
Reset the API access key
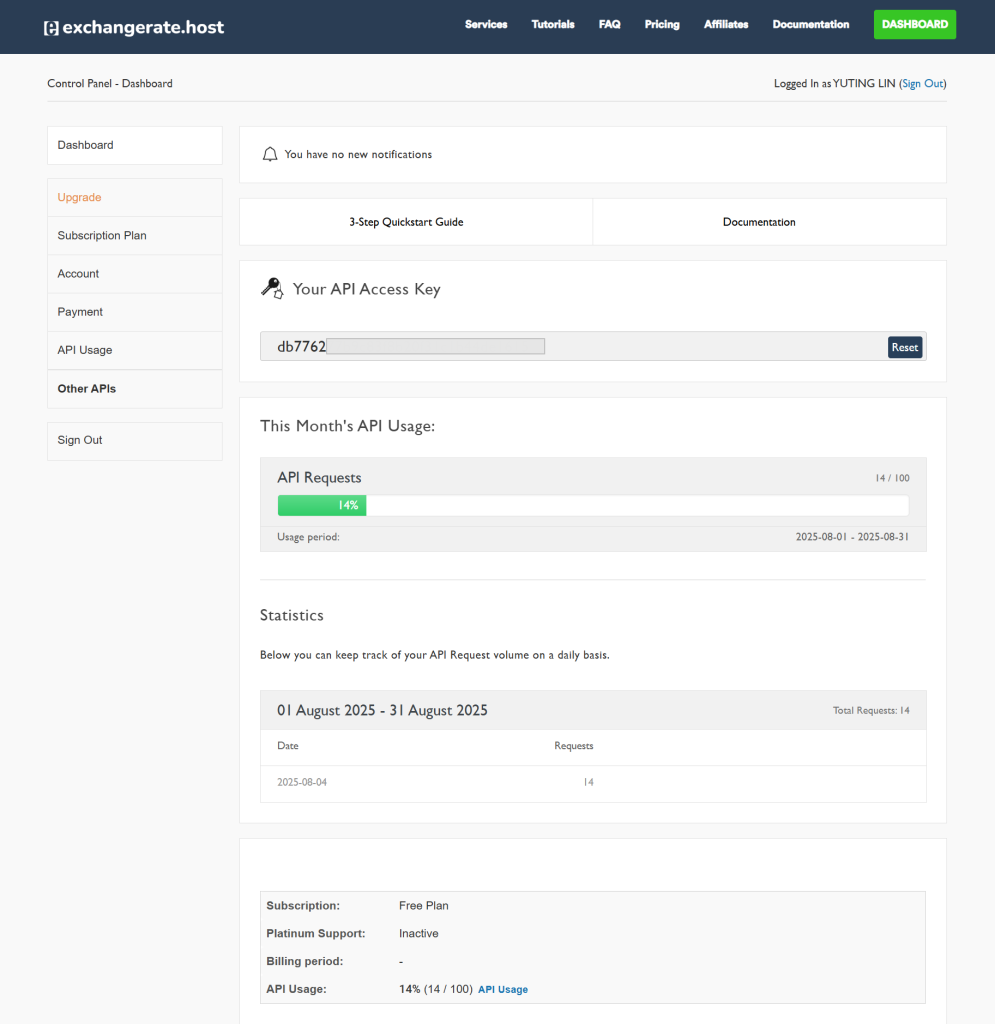pos(905,347)
